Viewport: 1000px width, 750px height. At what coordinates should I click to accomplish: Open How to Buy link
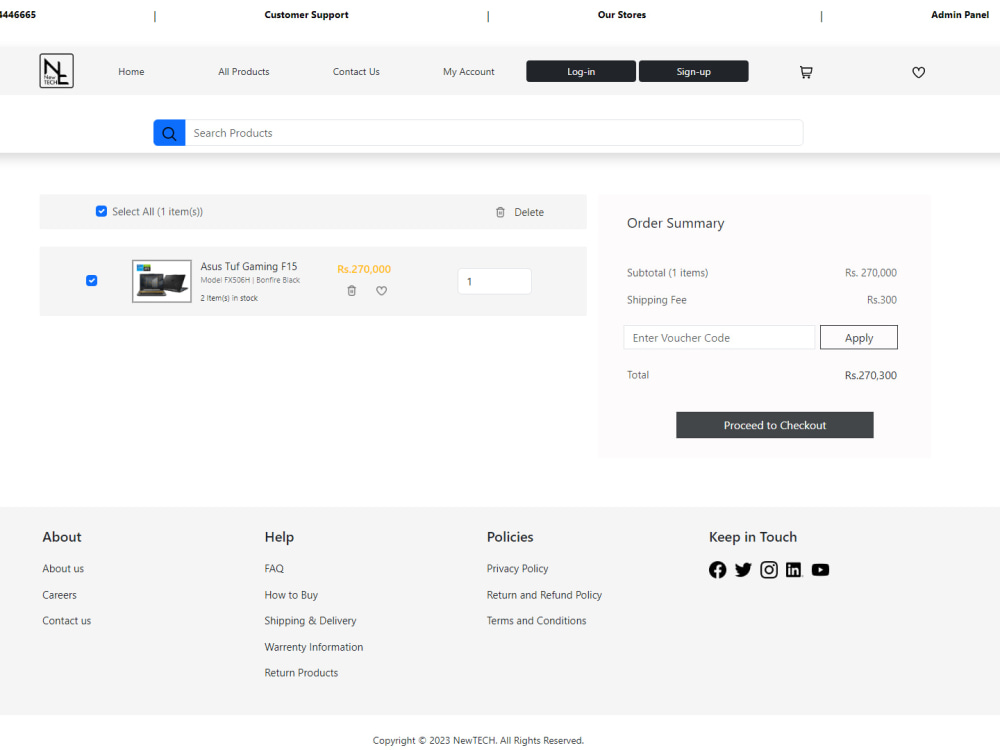pos(291,595)
